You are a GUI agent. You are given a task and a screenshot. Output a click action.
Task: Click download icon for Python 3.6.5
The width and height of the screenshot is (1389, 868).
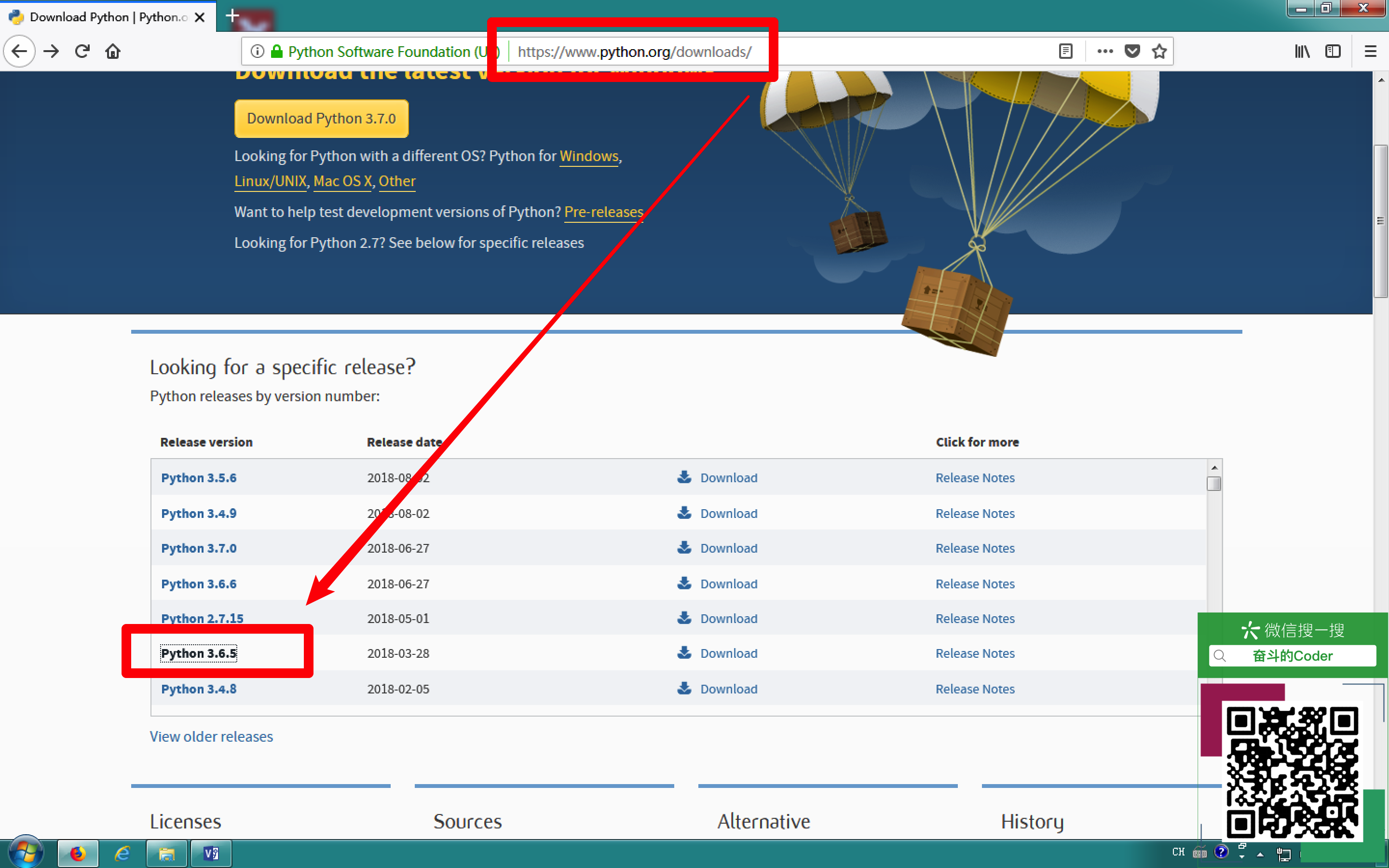coord(683,653)
